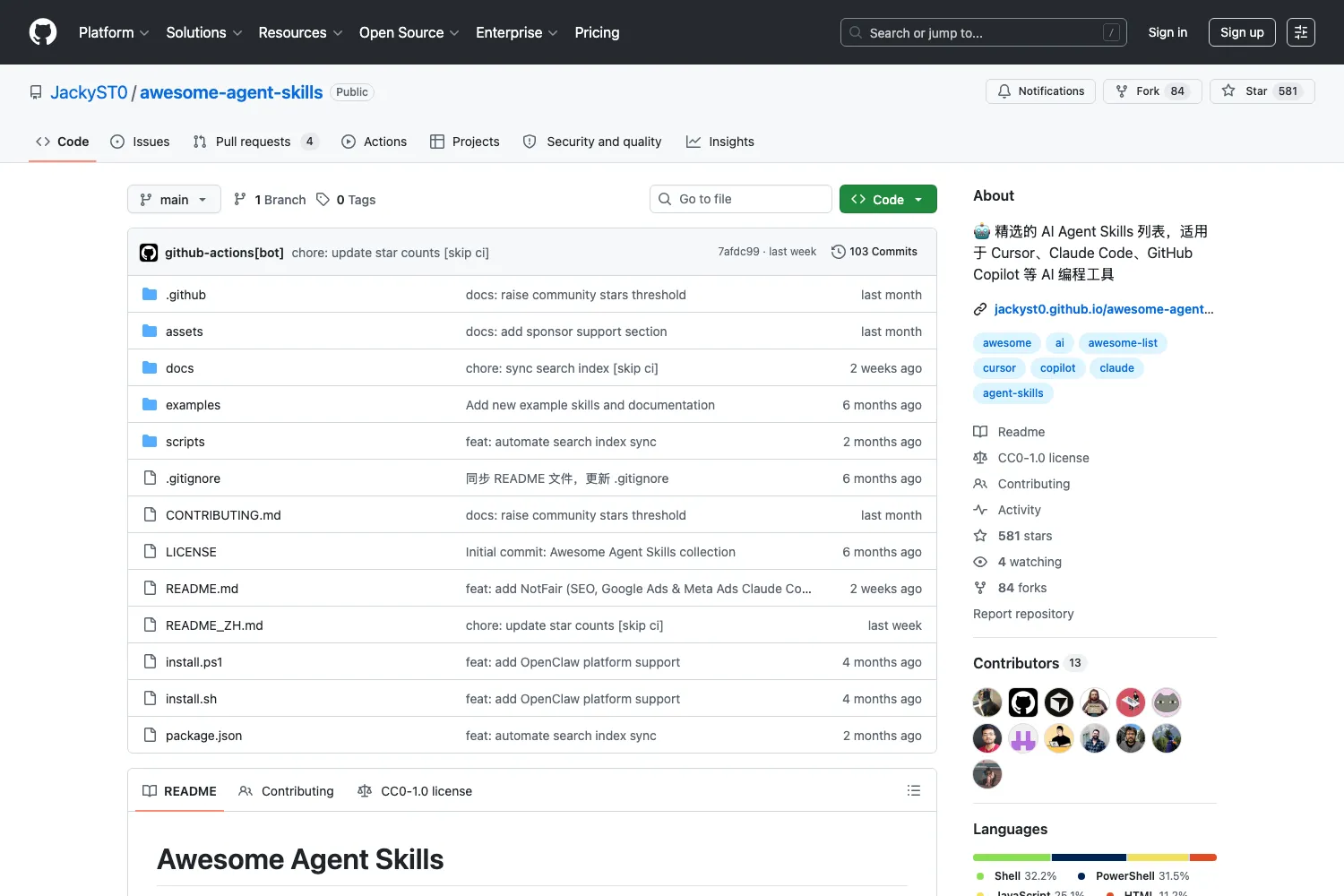Open the green Code dropdown button
Image resolution: width=1344 pixels, height=896 pixels.
click(x=888, y=199)
